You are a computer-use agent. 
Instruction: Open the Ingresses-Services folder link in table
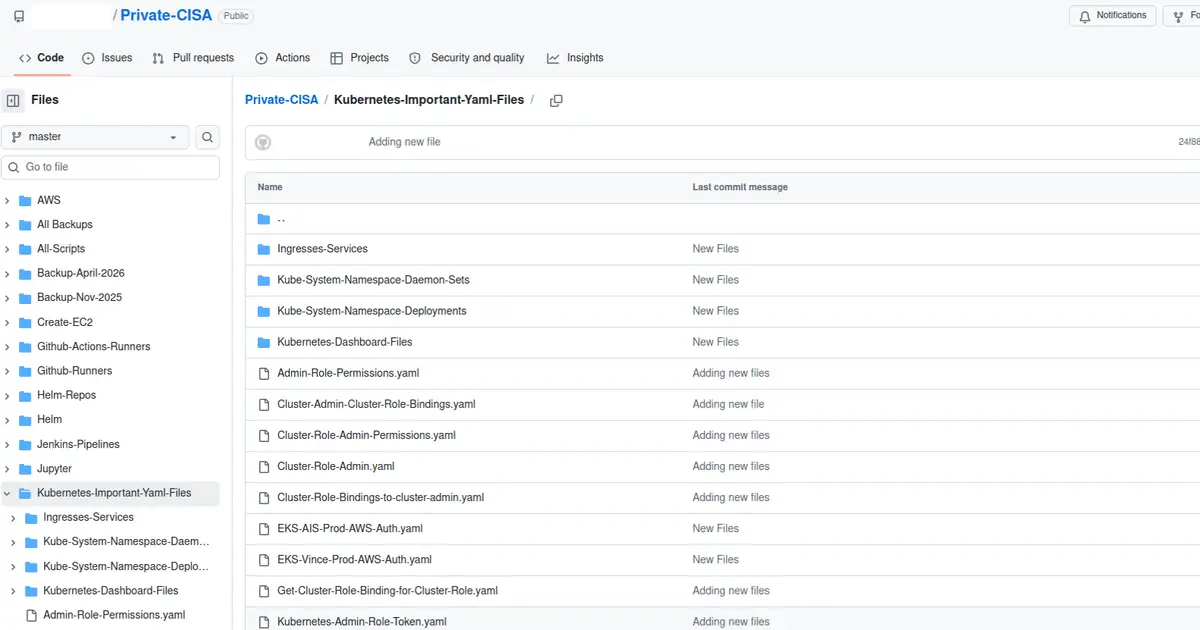coord(322,249)
